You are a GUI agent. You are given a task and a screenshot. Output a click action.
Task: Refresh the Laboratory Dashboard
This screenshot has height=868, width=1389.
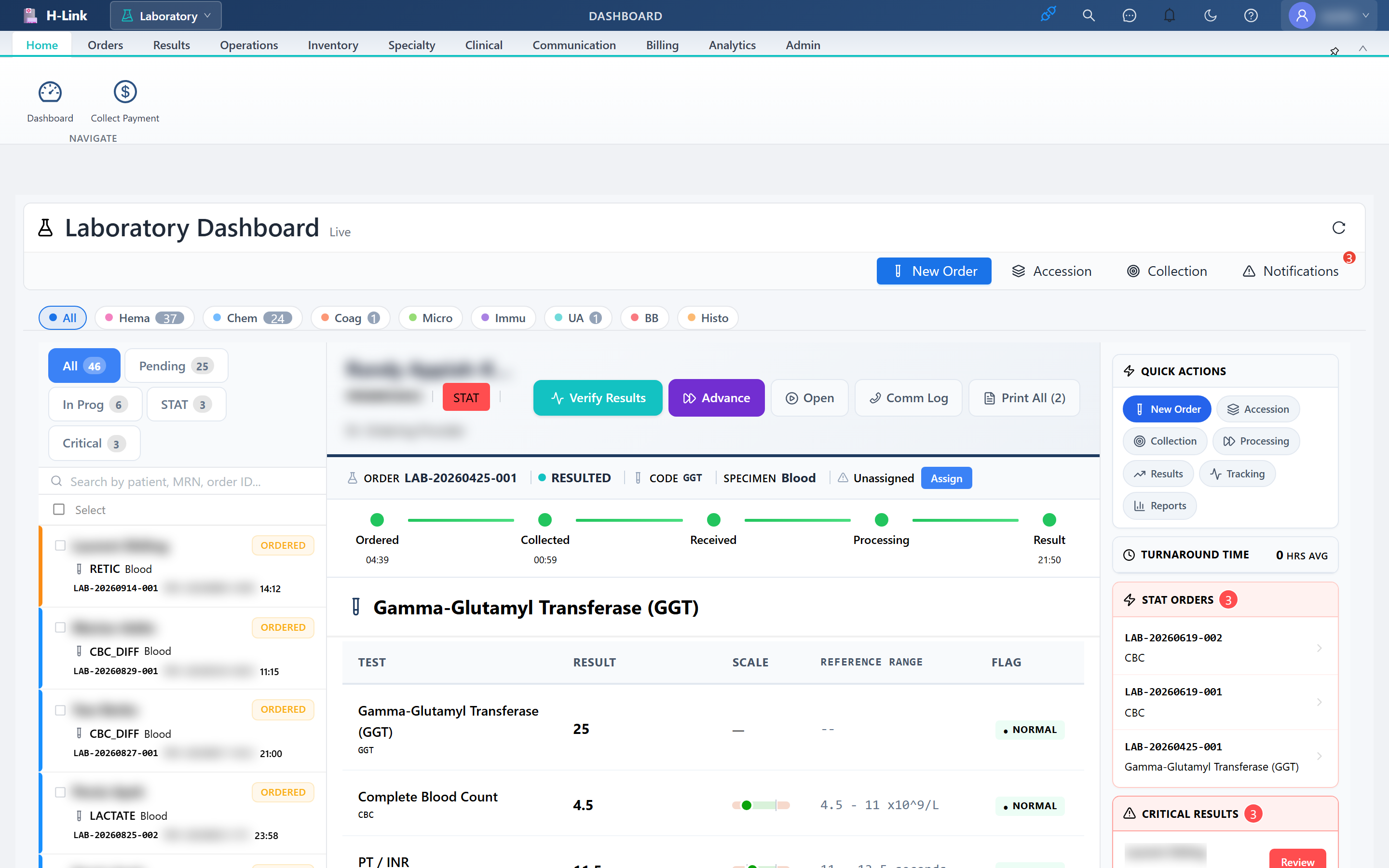1338,228
